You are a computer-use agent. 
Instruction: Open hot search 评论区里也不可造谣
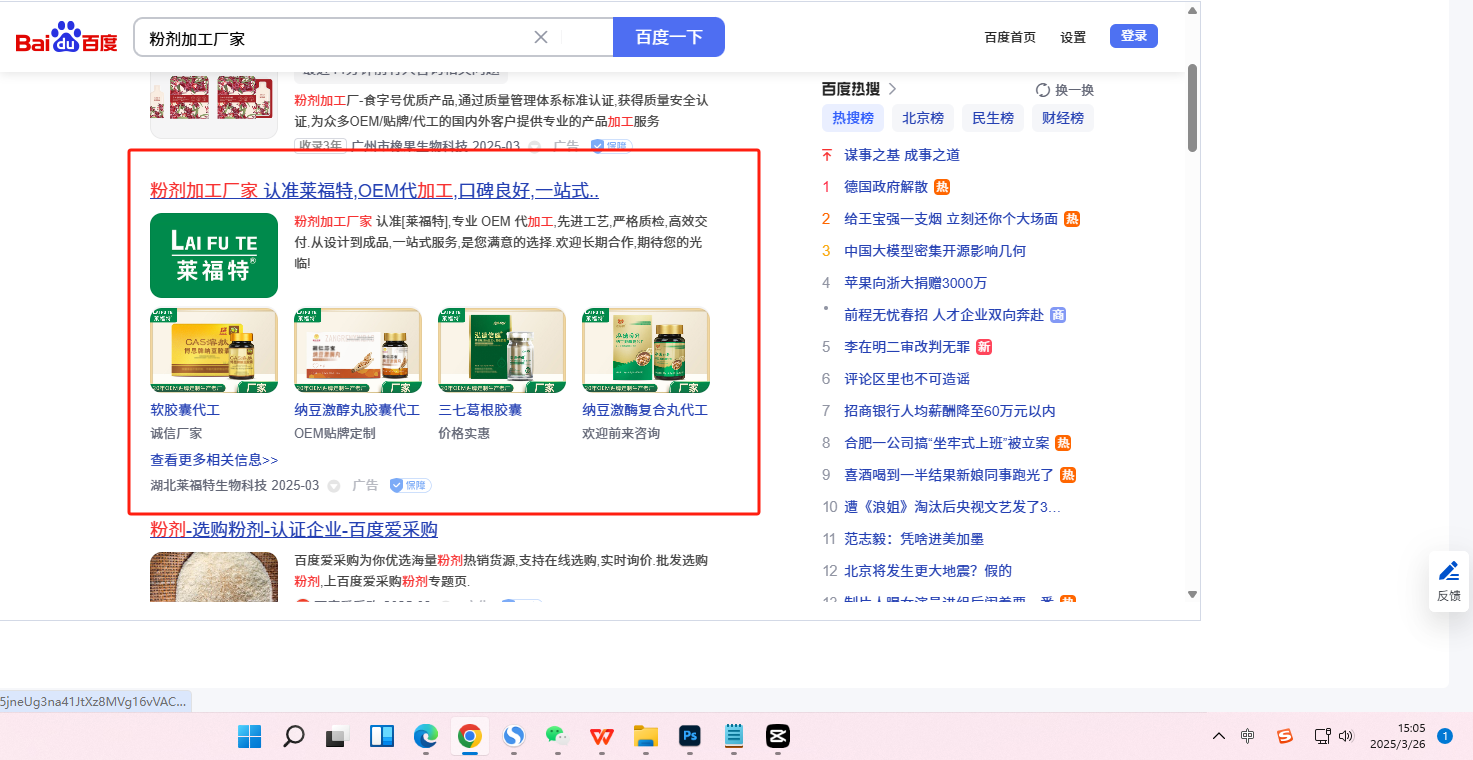907,379
